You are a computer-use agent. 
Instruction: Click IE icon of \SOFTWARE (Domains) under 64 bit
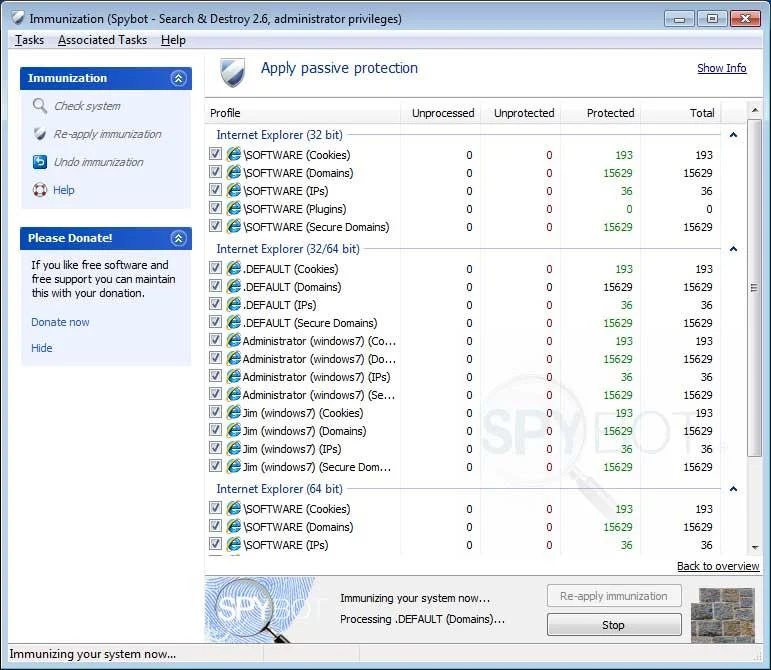[234, 526]
